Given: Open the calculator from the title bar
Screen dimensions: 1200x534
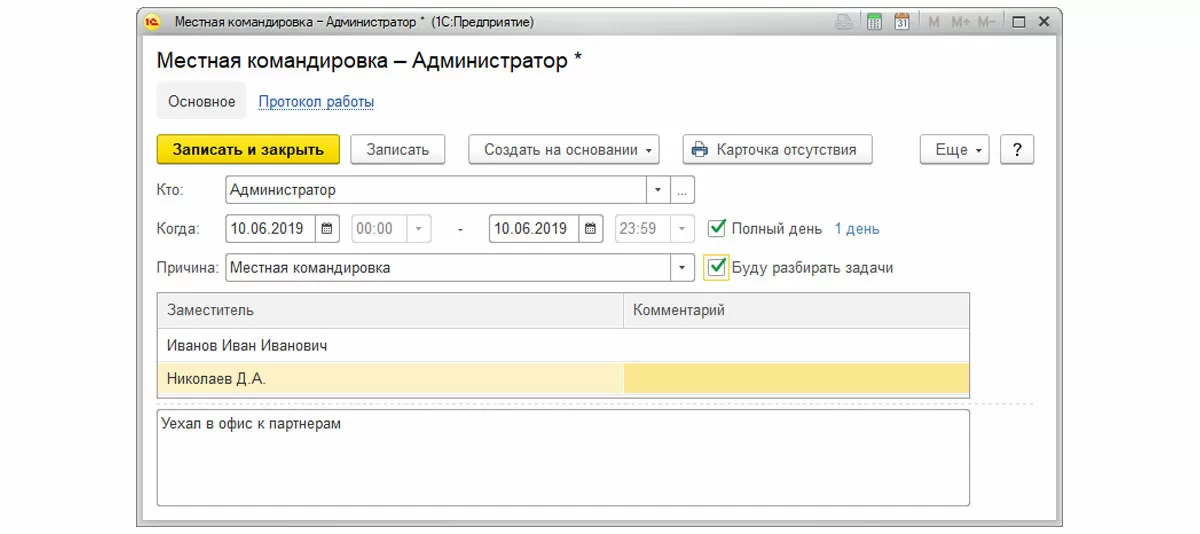Looking at the screenshot, I should pyautogui.click(x=874, y=22).
